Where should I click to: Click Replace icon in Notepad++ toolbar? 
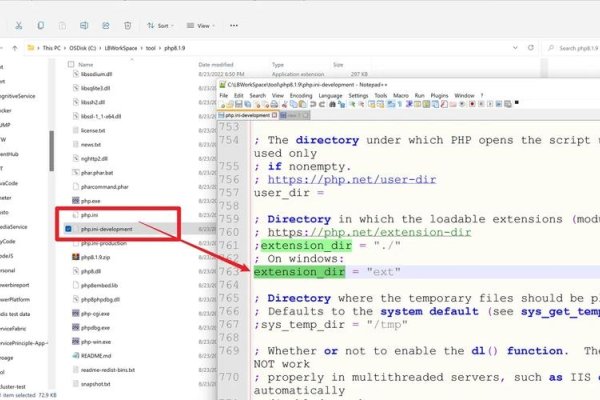tap(341, 104)
